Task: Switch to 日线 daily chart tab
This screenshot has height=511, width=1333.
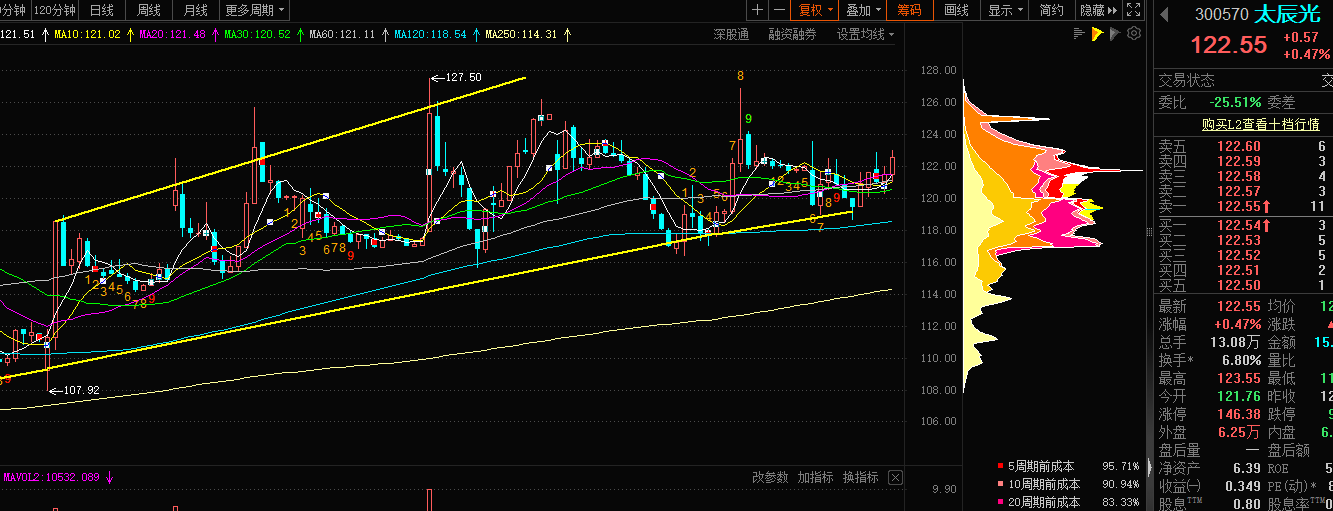Action: (x=102, y=10)
